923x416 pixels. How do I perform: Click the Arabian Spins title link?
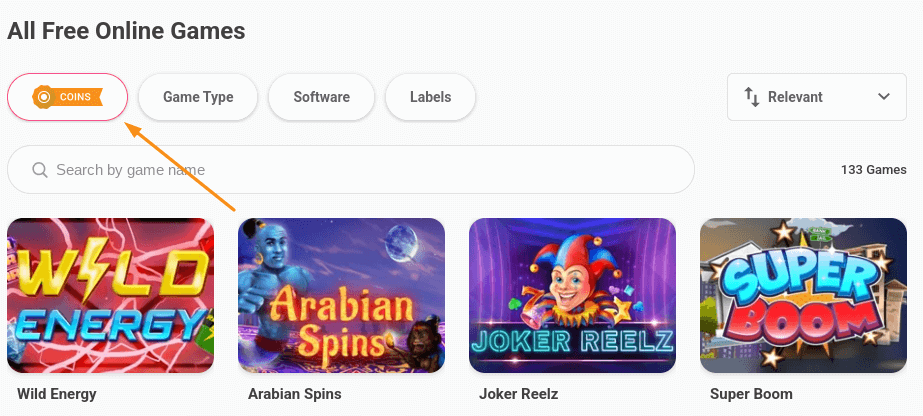(294, 394)
